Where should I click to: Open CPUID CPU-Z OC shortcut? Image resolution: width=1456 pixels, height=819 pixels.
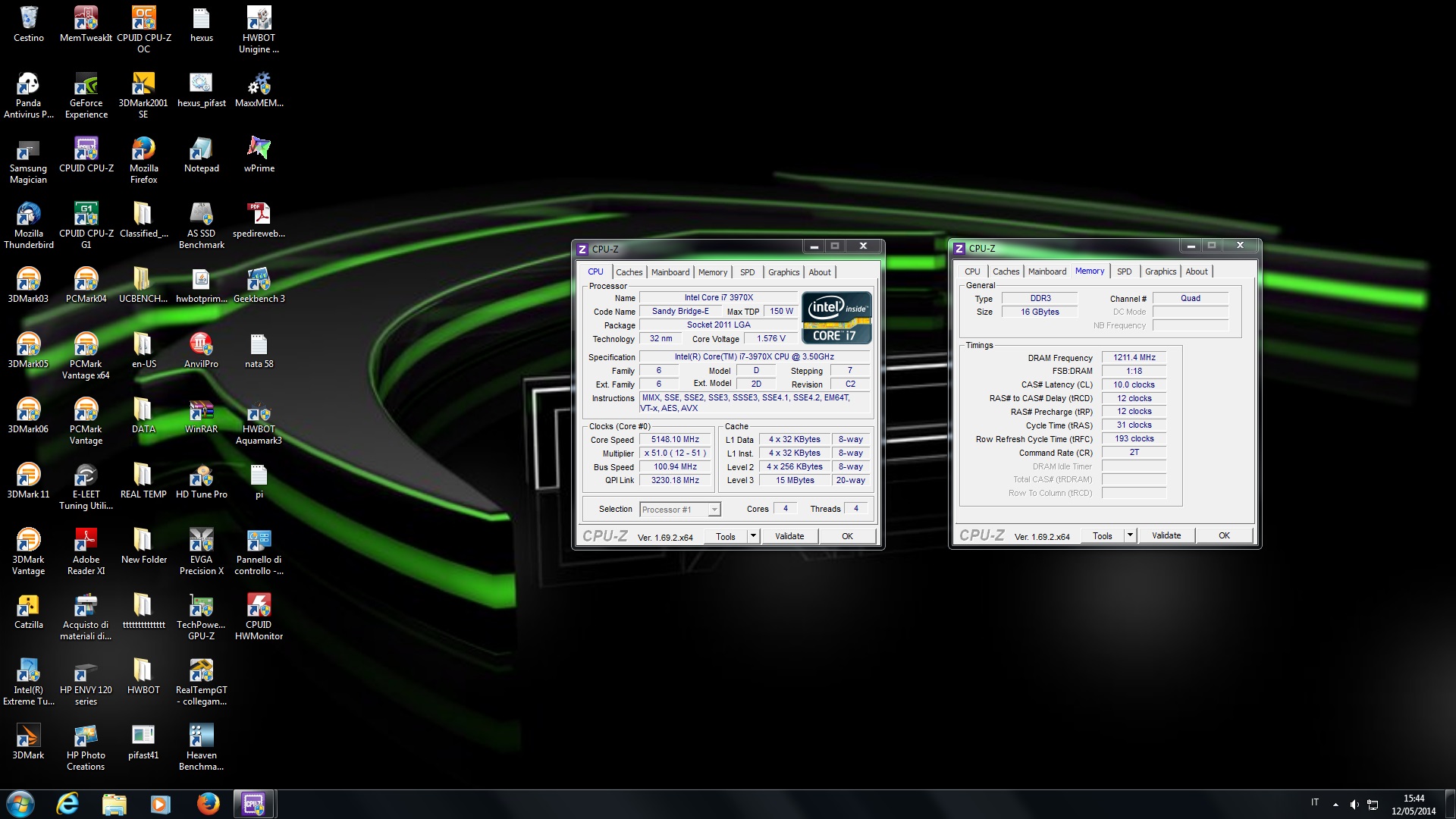[143, 30]
